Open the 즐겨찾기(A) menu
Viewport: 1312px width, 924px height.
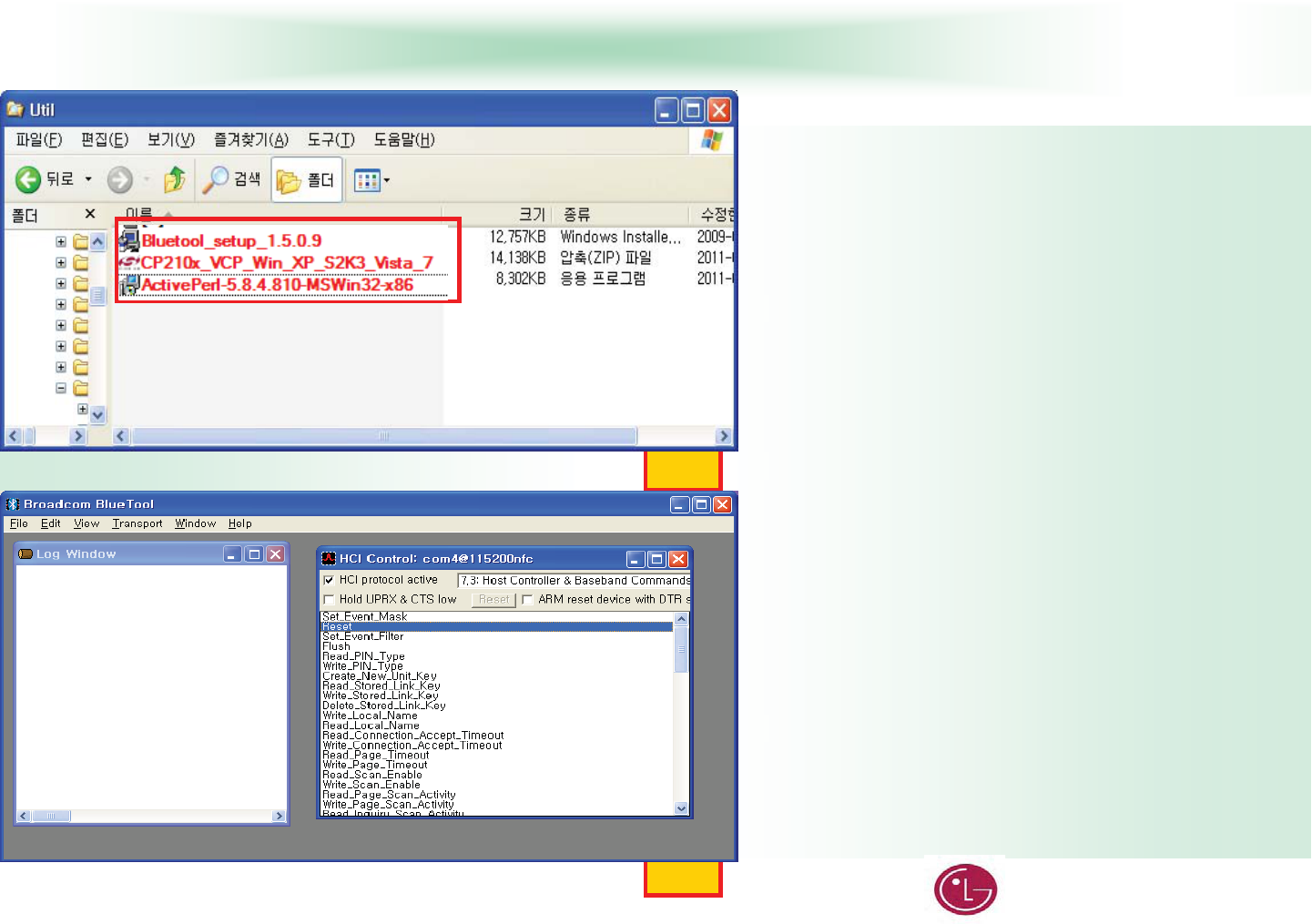click(x=251, y=139)
